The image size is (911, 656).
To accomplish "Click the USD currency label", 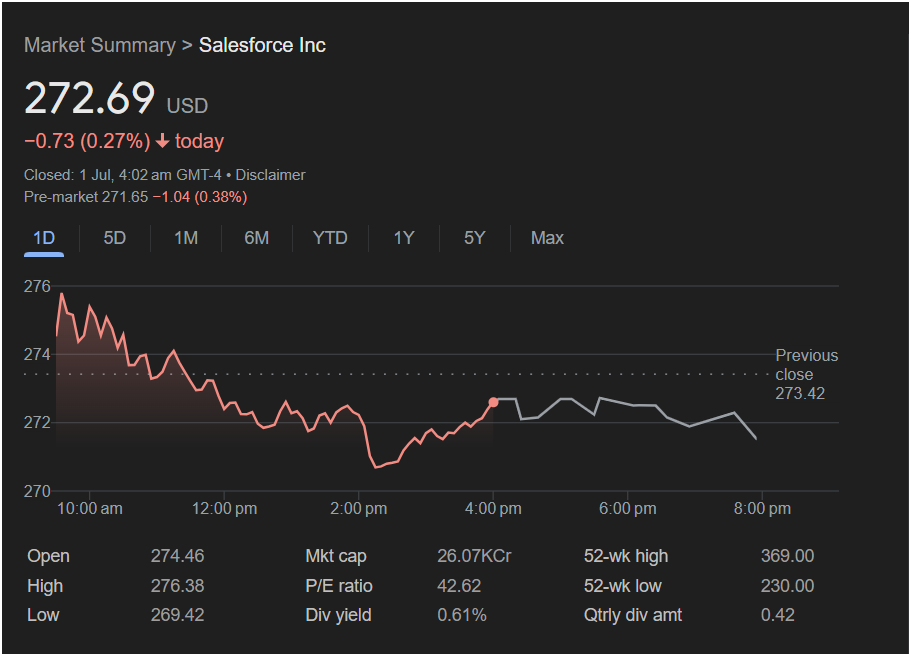I will pos(187,106).
